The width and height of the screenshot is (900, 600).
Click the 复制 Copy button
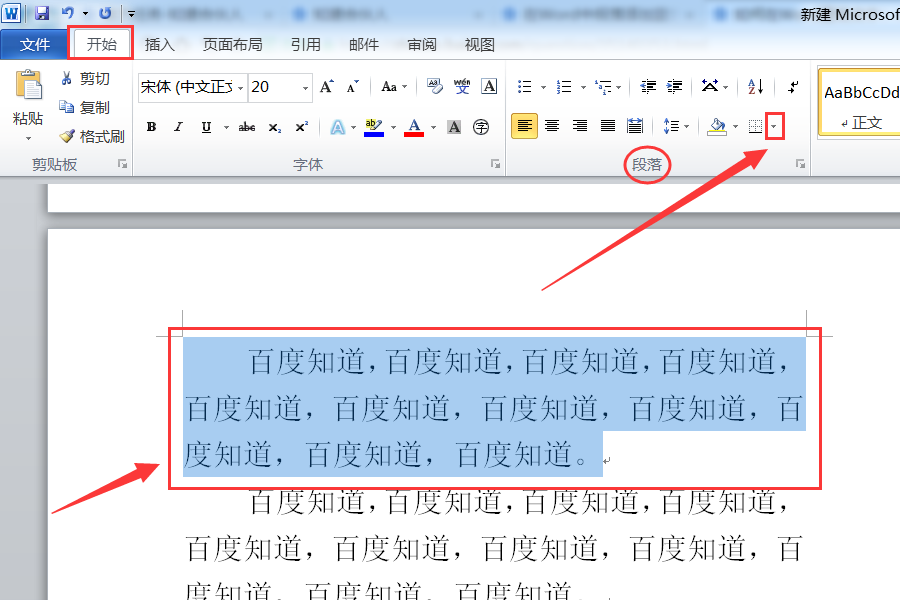[x=85, y=107]
